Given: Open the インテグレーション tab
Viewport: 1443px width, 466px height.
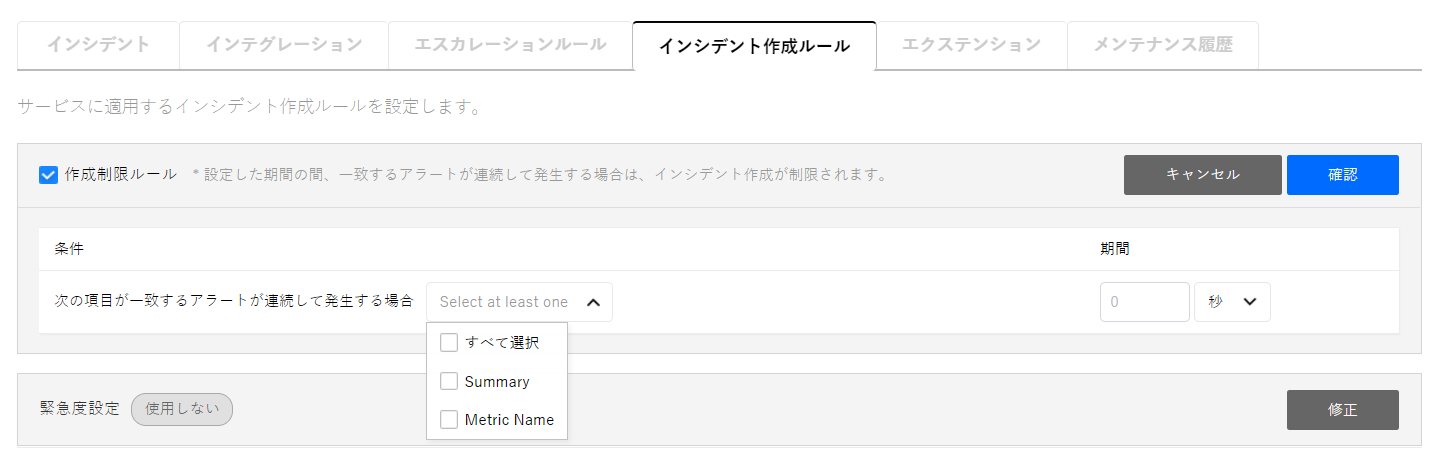Looking at the screenshot, I should [x=284, y=45].
